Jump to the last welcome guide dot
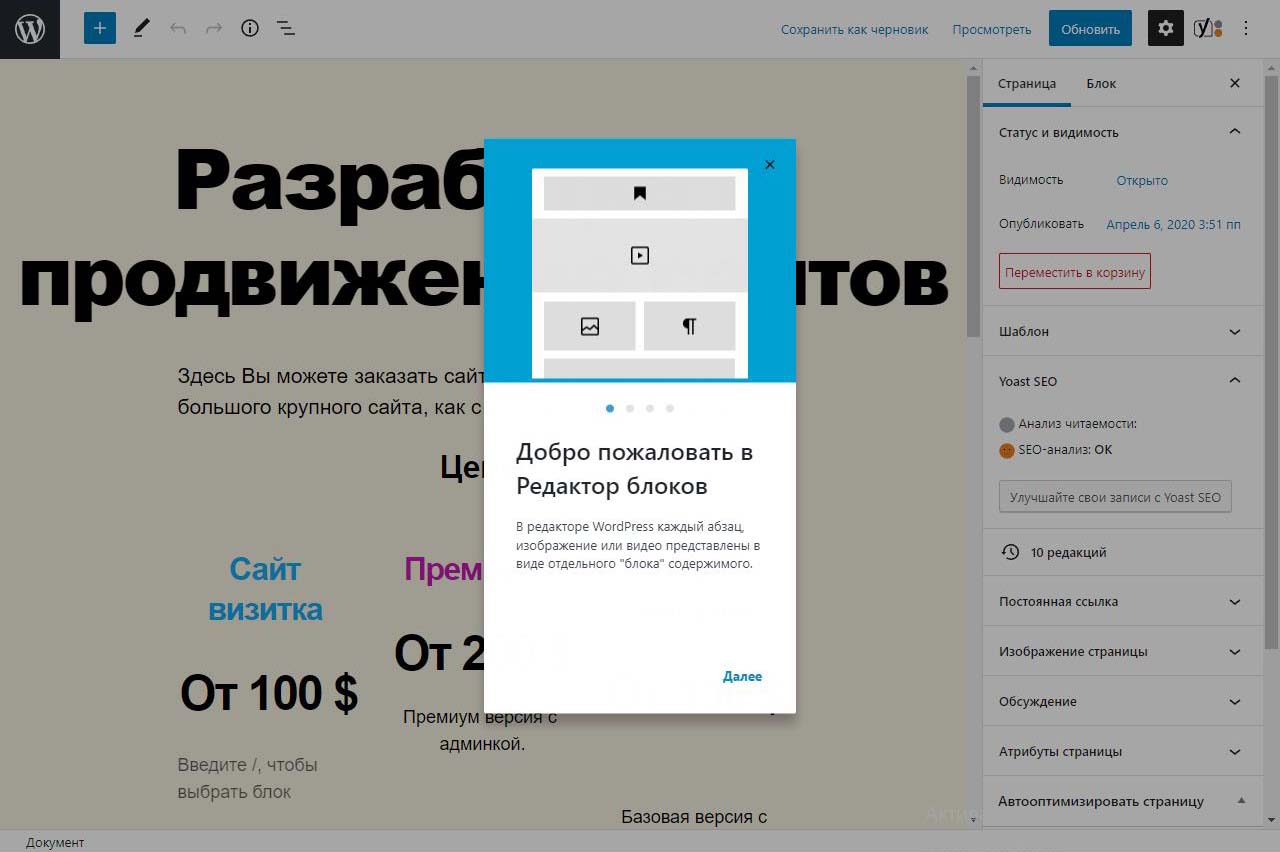 (670, 408)
